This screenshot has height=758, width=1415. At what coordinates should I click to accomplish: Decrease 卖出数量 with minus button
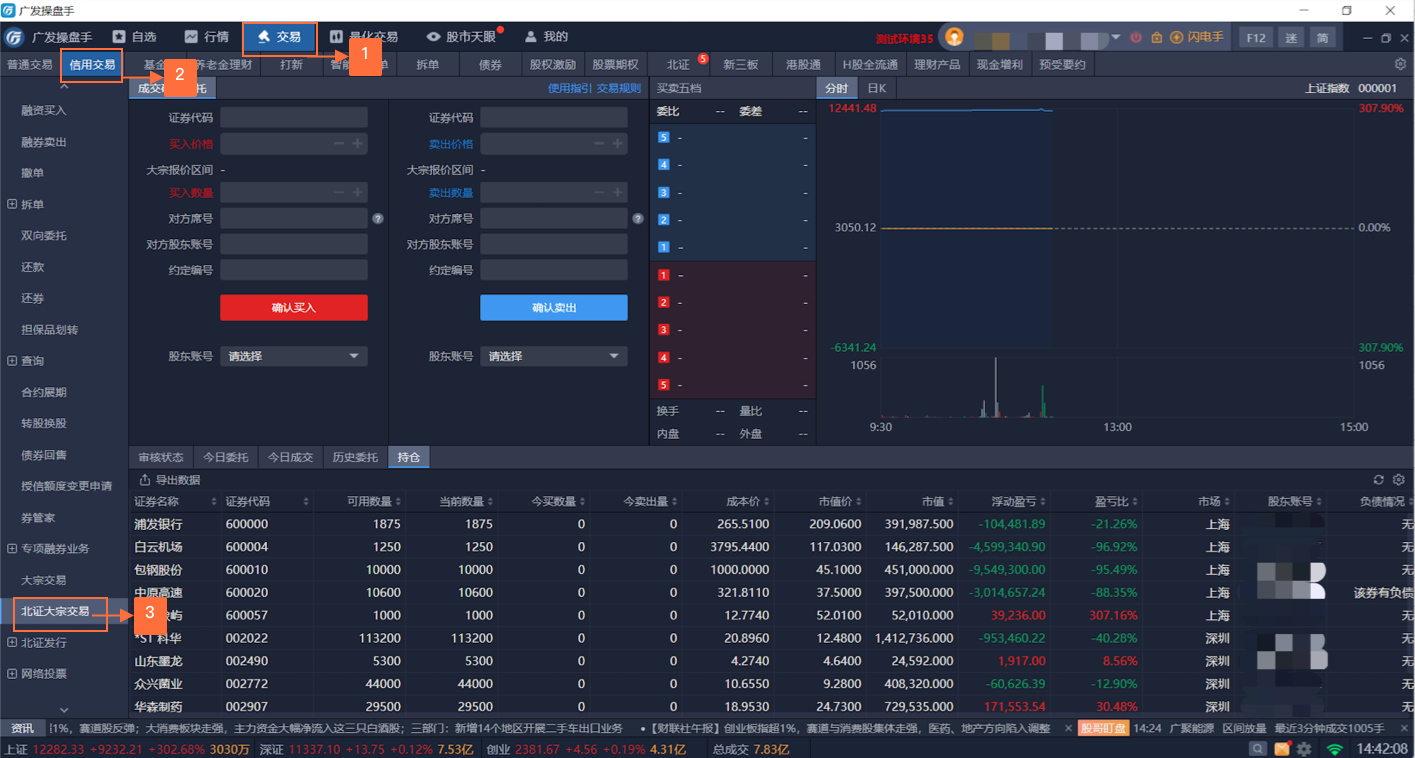[599, 192]
